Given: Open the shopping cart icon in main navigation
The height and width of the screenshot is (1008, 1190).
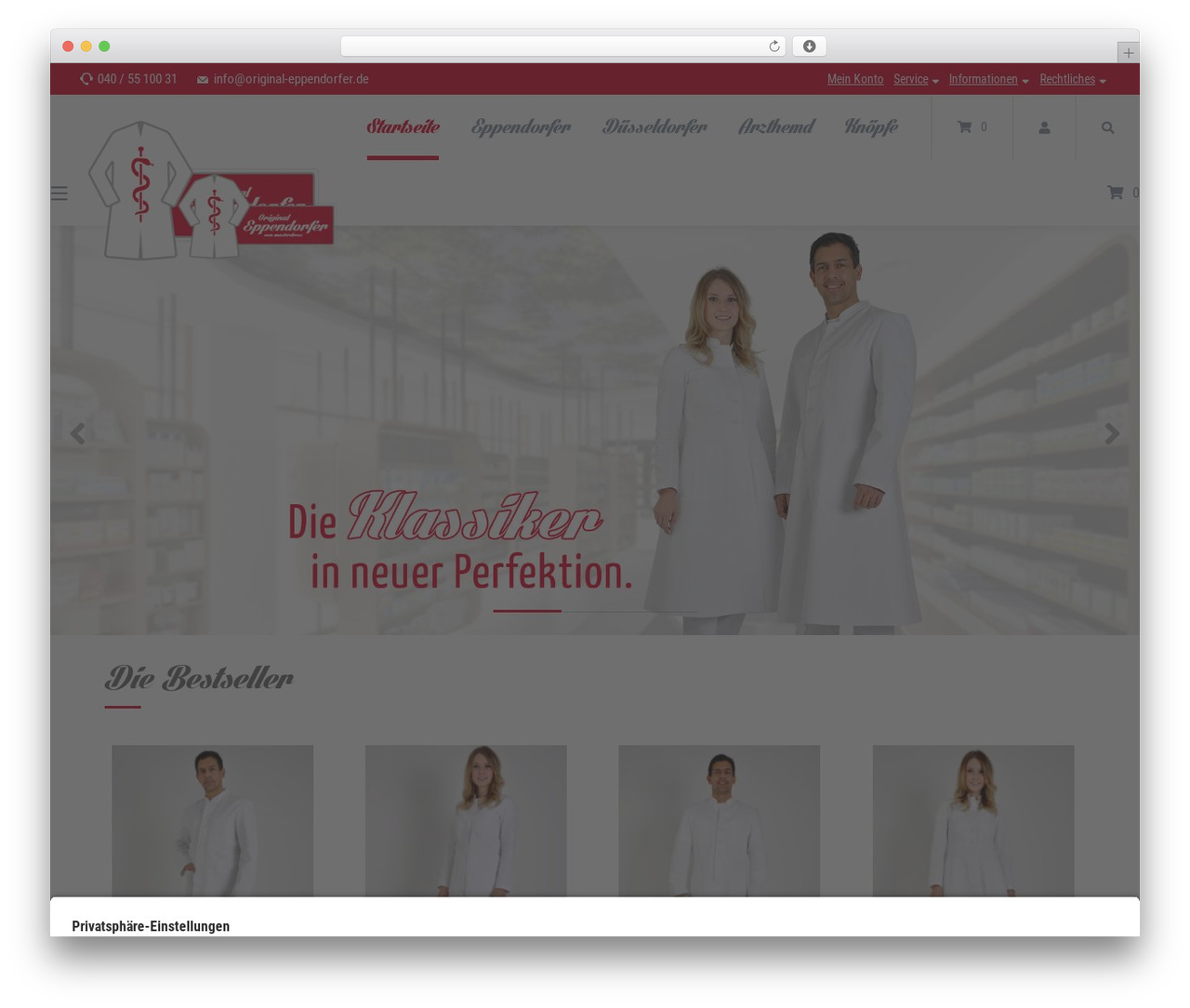Looking at the screenshot, I should (965, 126).
